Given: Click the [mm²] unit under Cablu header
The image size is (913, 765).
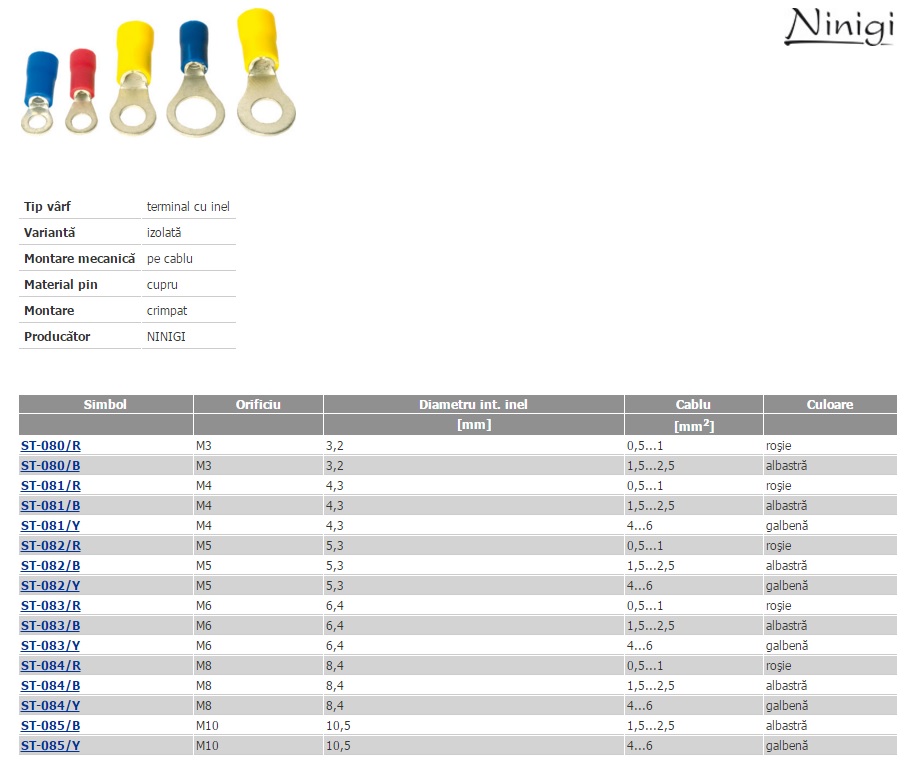Looking at the screenshot, I should 694,426.
